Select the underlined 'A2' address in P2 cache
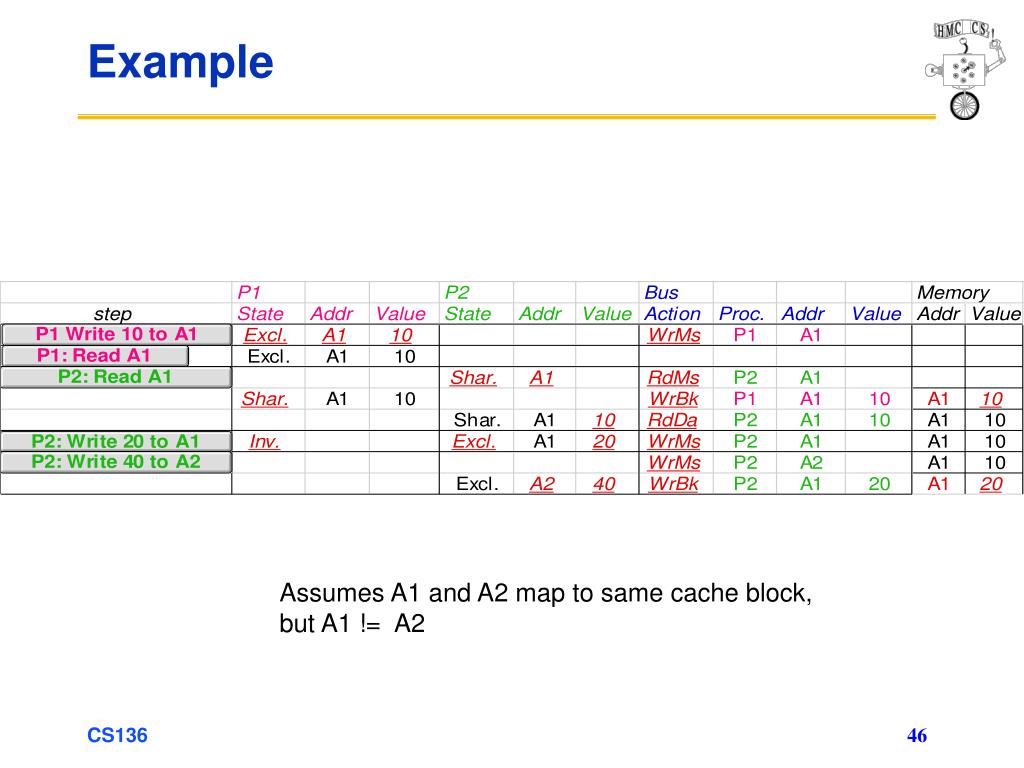Image resolution: width=1024 pixels, height=768 pixels. [x=542, y=484]
